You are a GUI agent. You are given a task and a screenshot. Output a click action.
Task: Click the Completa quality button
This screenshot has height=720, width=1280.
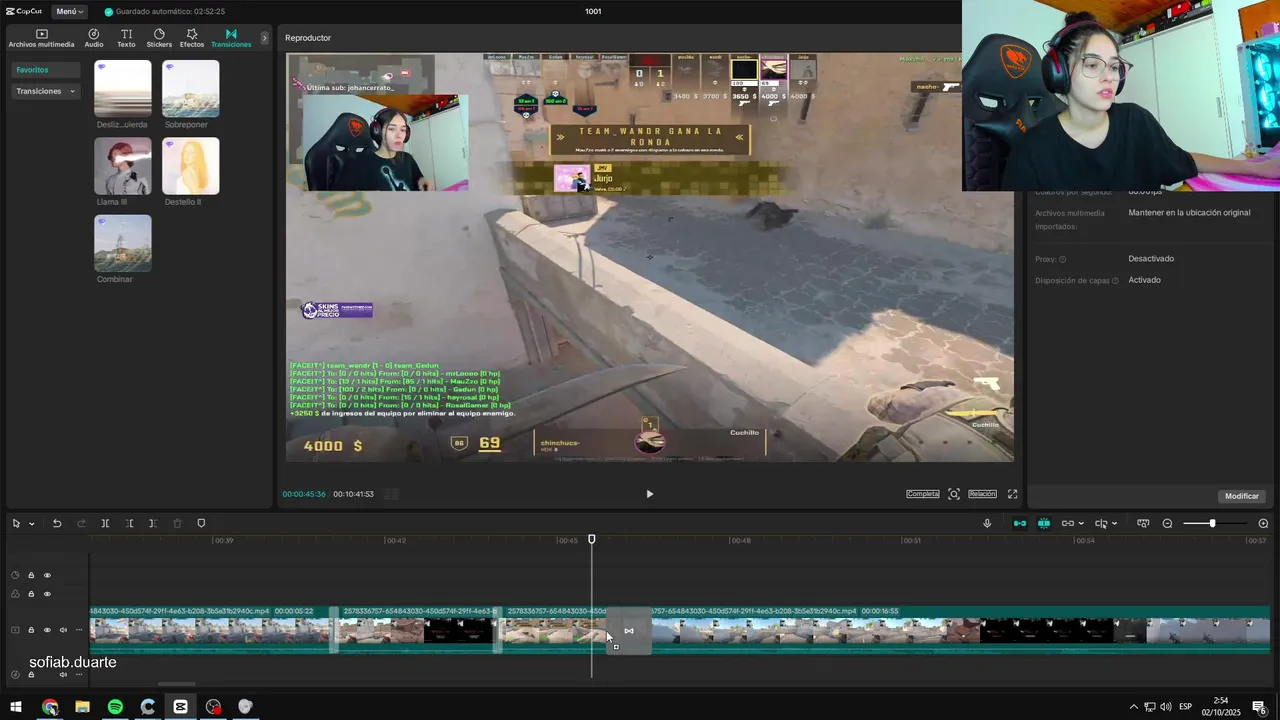click(923, 494)
